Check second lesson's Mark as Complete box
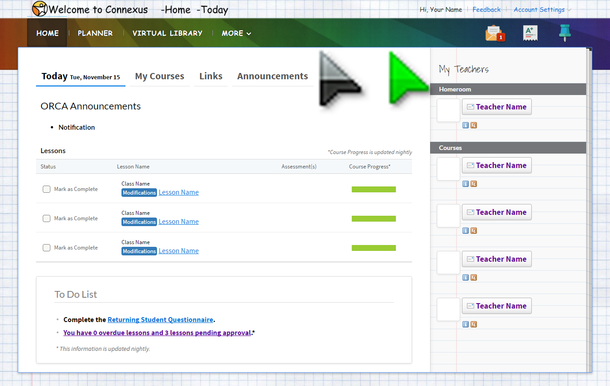610x386 pixels. click(x=46, y=218)
